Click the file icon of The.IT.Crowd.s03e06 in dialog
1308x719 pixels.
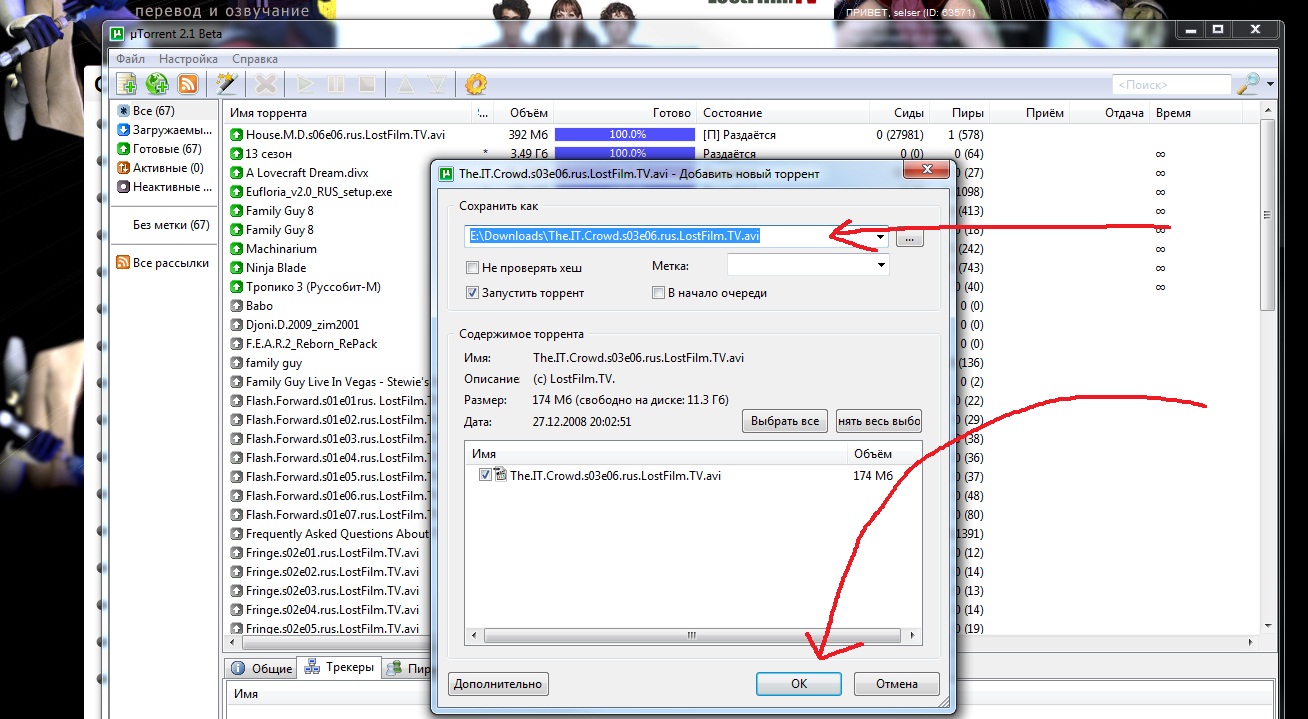coord(501,475)
